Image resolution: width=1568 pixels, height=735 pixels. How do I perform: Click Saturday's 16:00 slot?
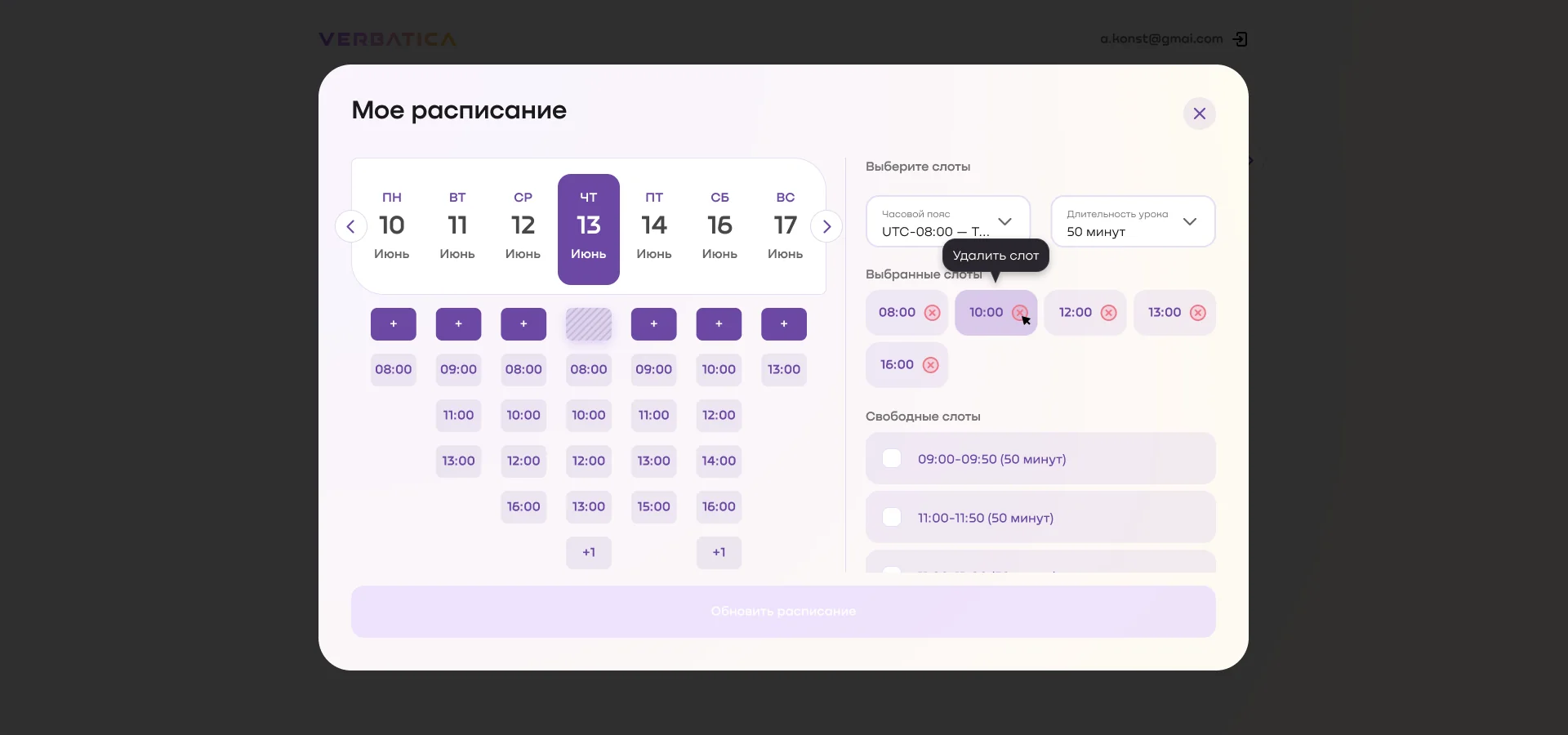click(x=719, y=507)
